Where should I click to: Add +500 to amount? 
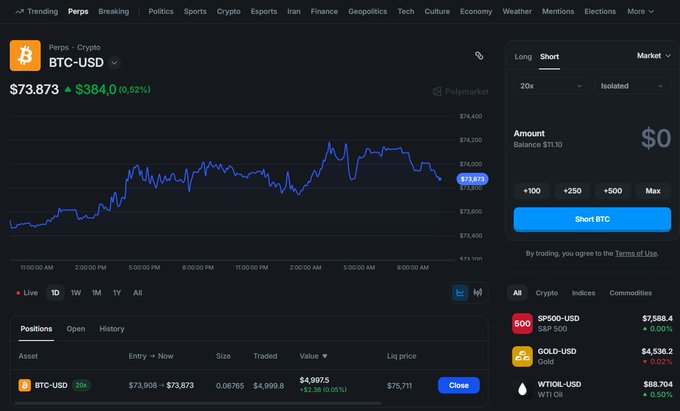pos(612,191)
